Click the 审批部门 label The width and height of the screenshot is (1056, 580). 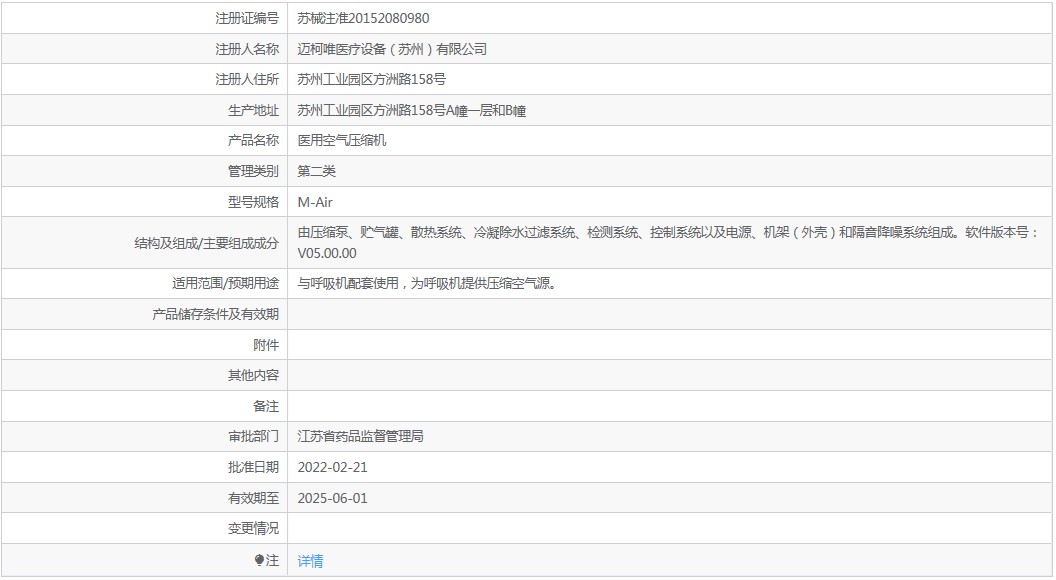point(253,437)
